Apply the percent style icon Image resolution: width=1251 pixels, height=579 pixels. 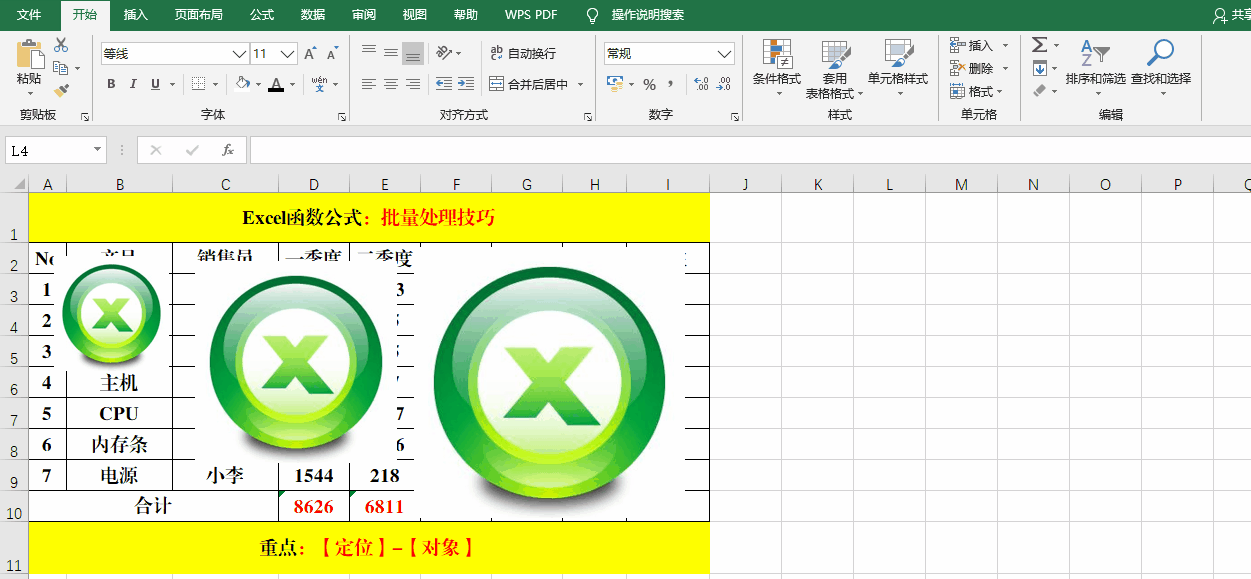coord(649,84)
